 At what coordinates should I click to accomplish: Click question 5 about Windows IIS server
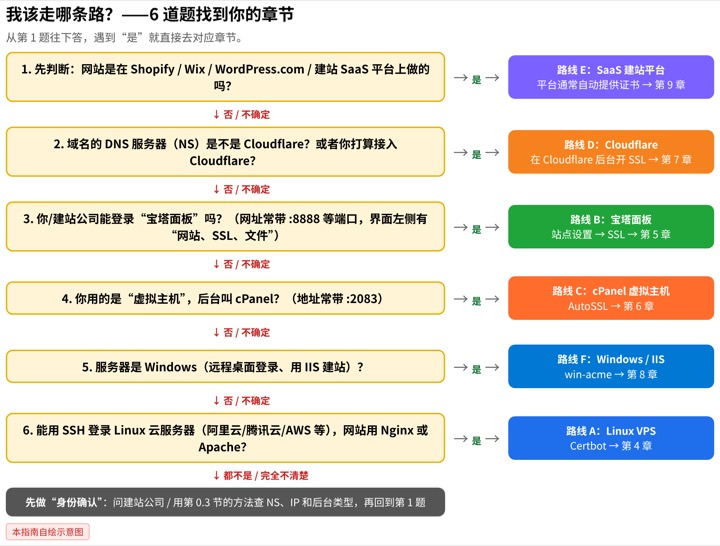225,367
